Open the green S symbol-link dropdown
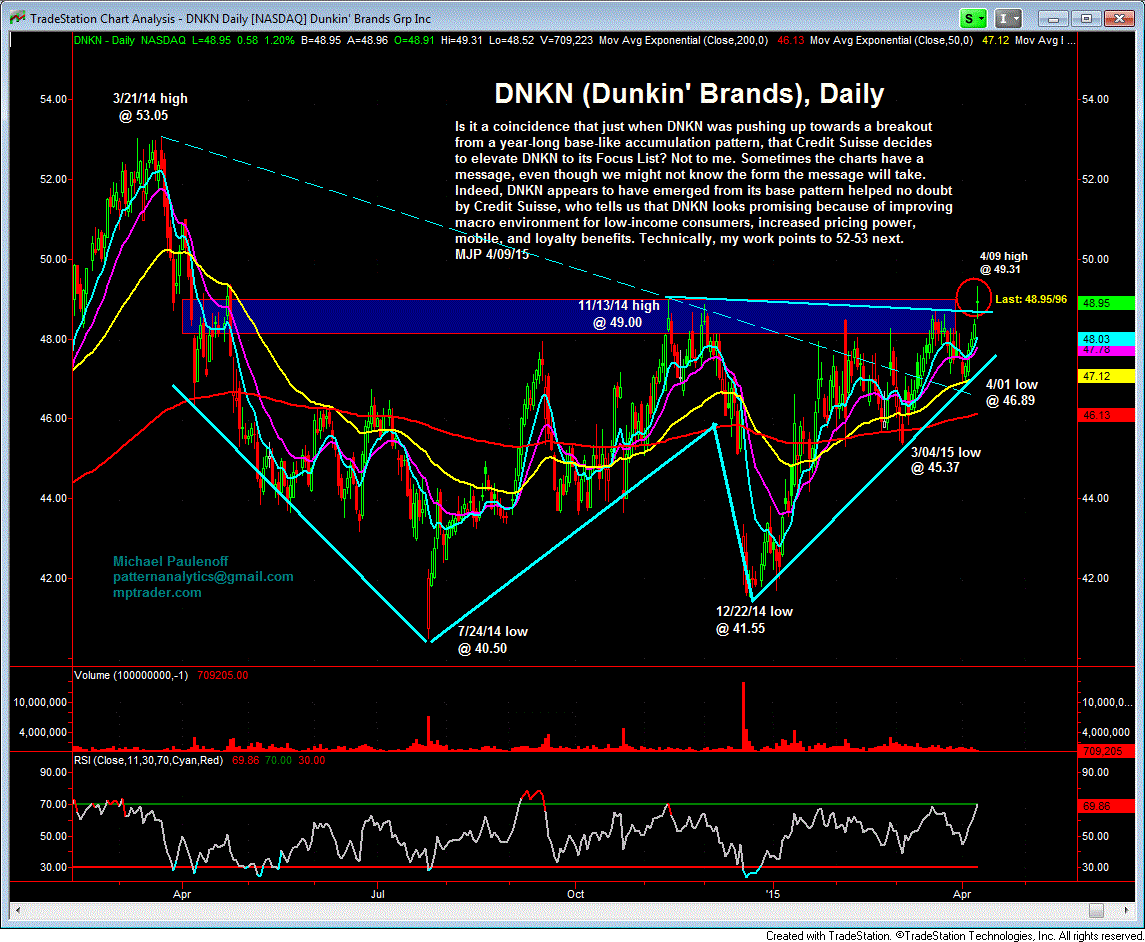Image resolution: width=1145 pixels, height=942 pixels. point(973,18)
